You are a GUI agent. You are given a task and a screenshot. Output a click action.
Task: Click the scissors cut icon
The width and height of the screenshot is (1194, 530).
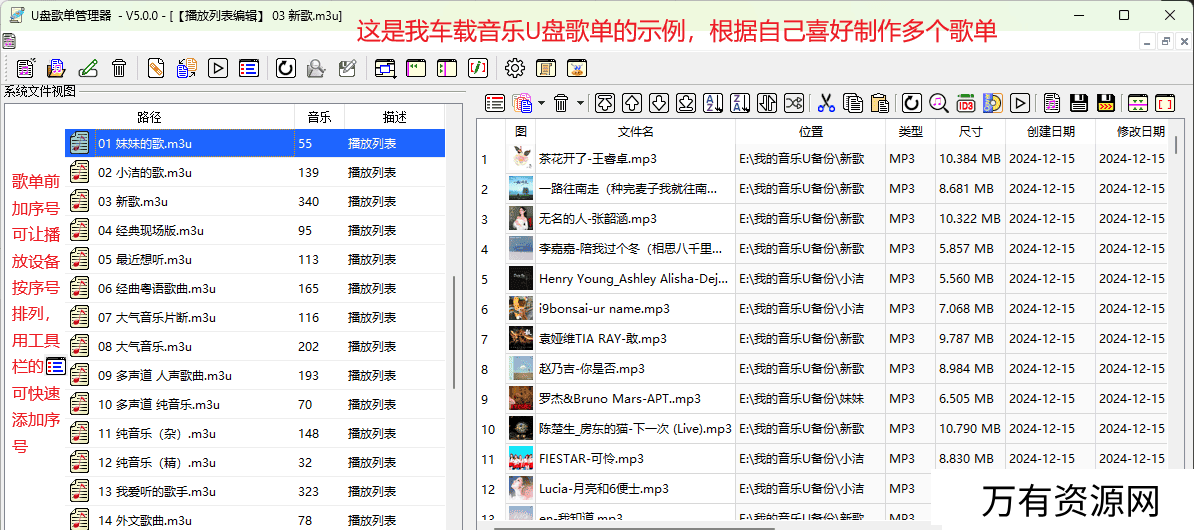coord(826,102)
